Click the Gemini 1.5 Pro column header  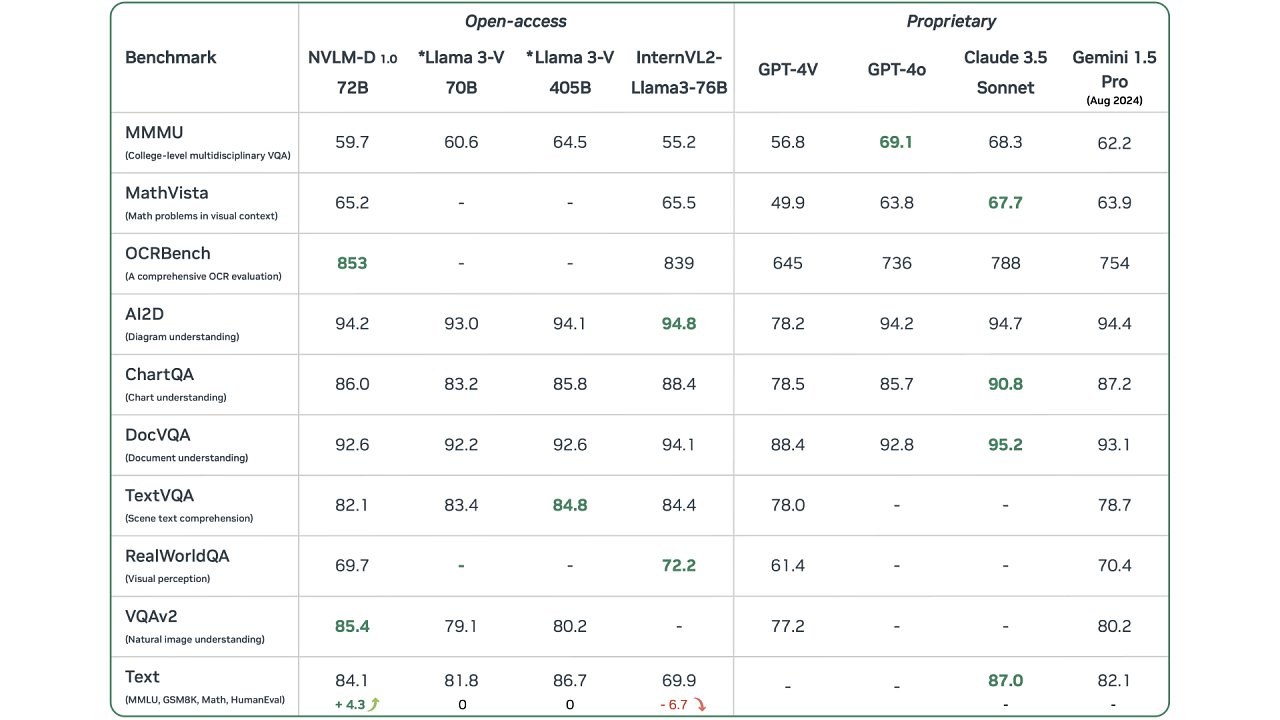tap(1114, 76)
